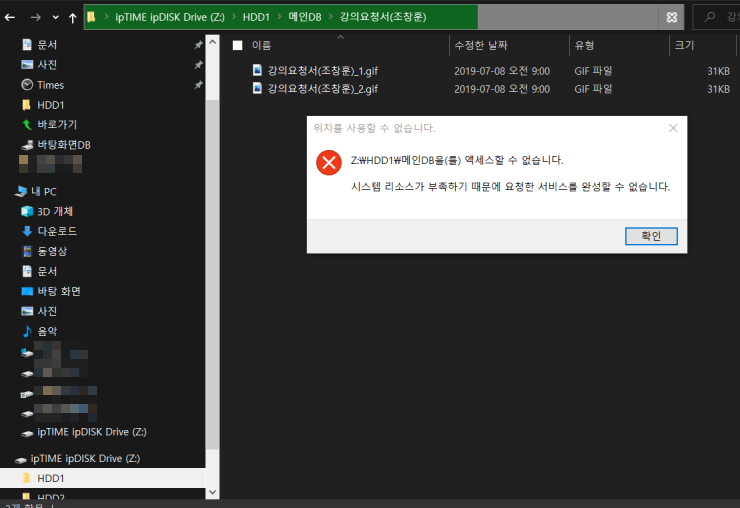
Task: Select 내 PC in navigation pane
Action: 43,191
